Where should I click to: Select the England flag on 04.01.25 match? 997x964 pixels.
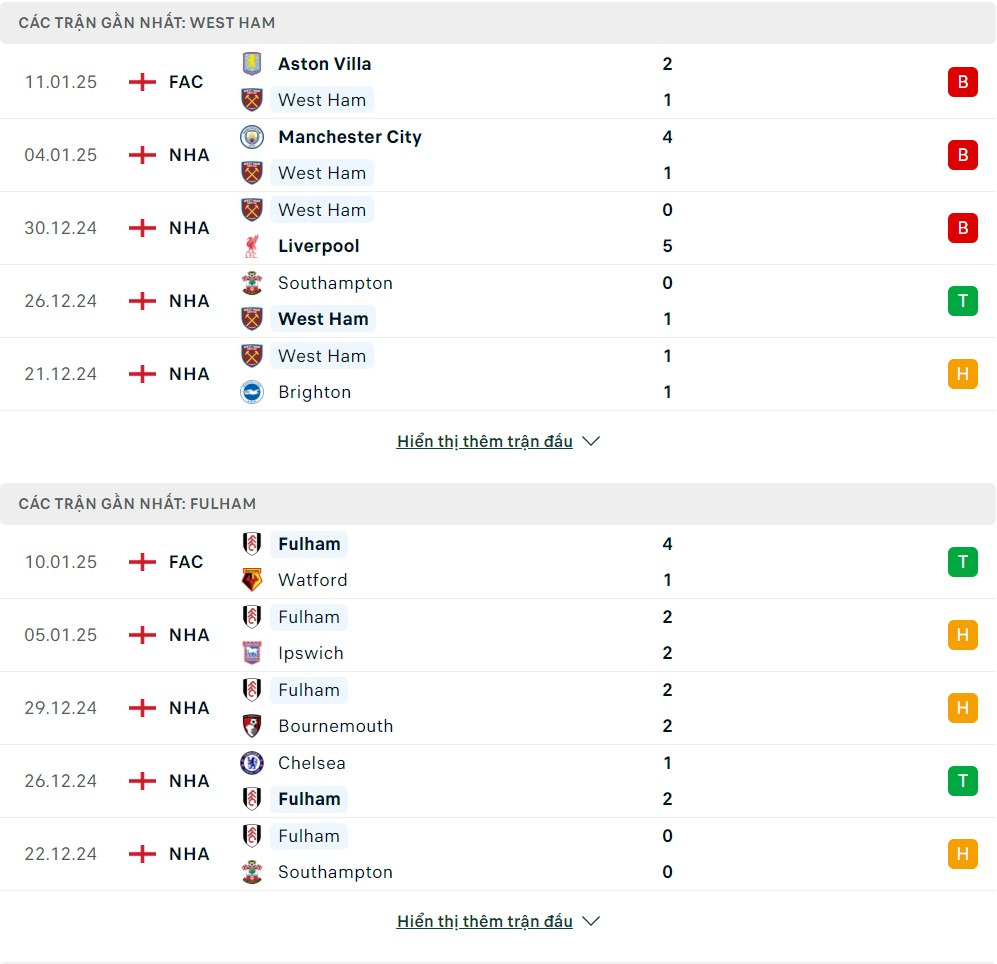142,155
